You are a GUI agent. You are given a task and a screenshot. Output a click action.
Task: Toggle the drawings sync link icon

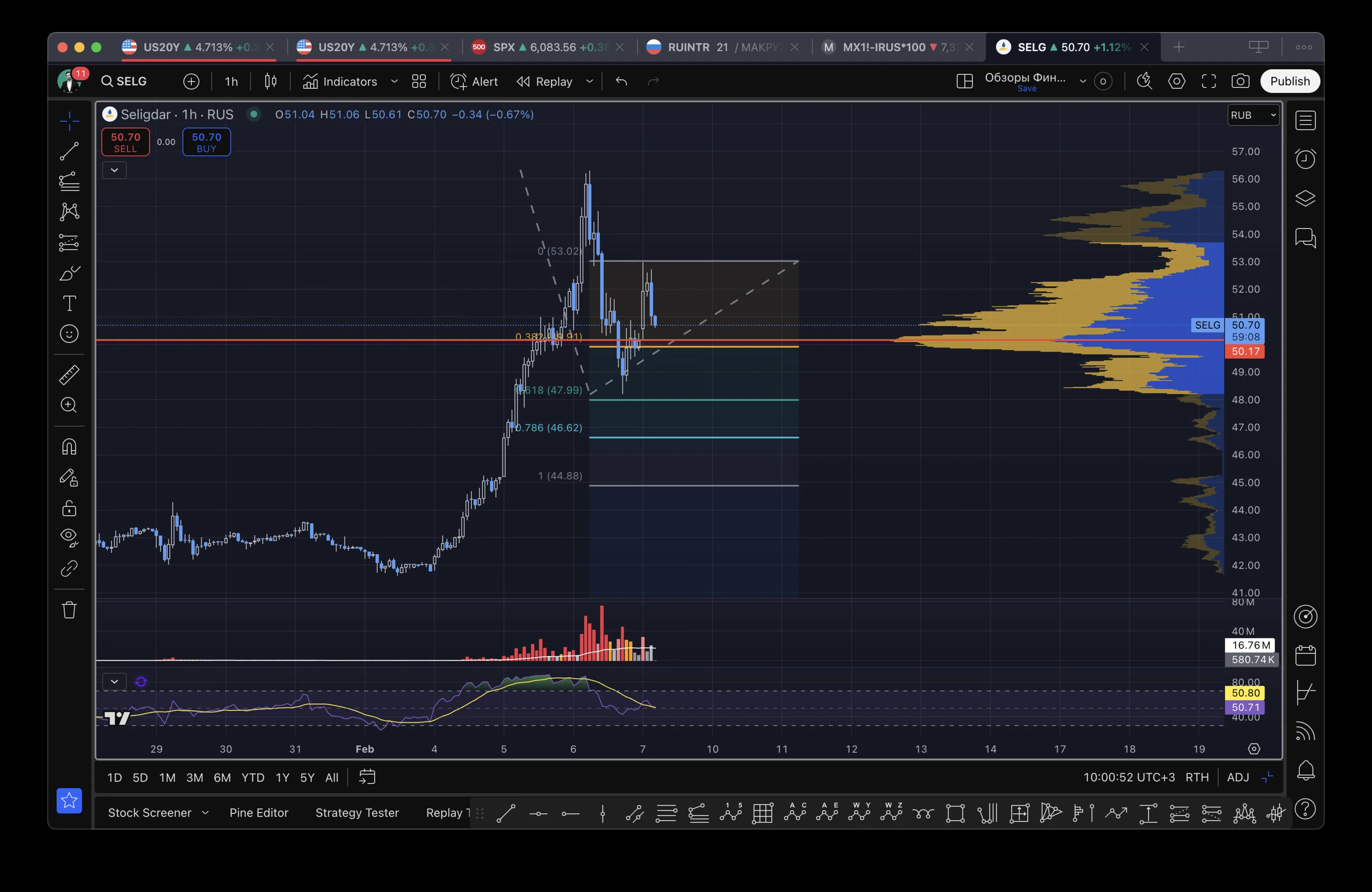pyautogui.click(x=69, y=569)
